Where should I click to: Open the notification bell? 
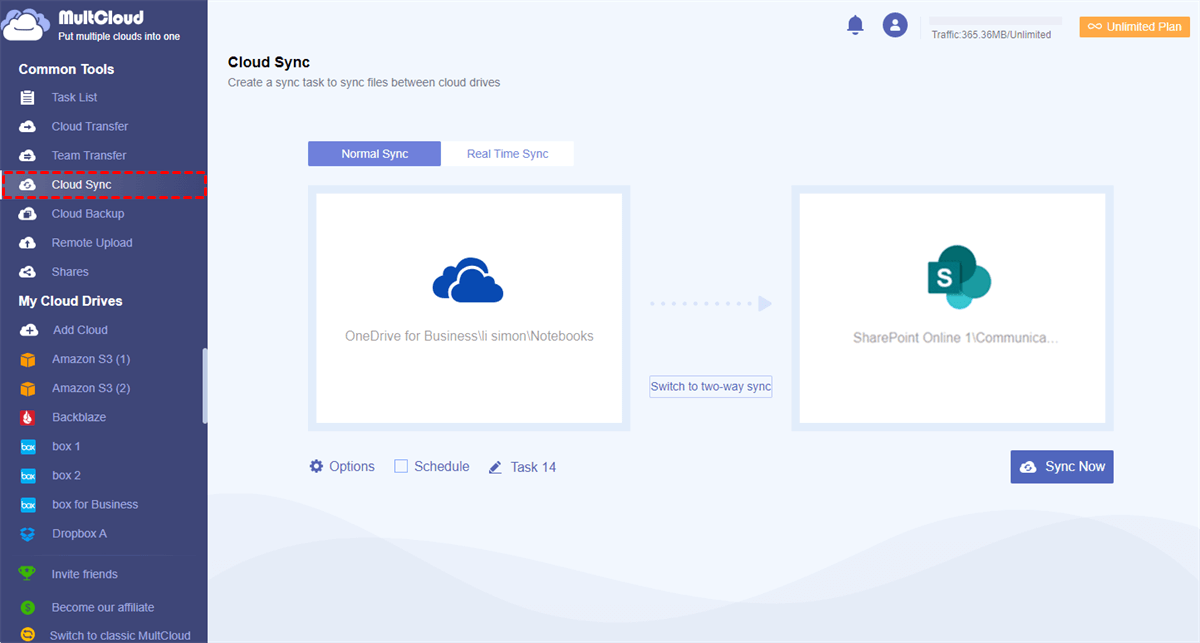pos(855,25)
